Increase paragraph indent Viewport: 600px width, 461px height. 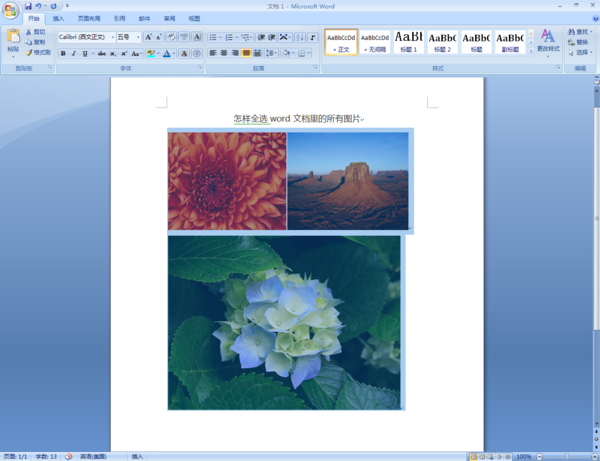(x=272, y=37)
